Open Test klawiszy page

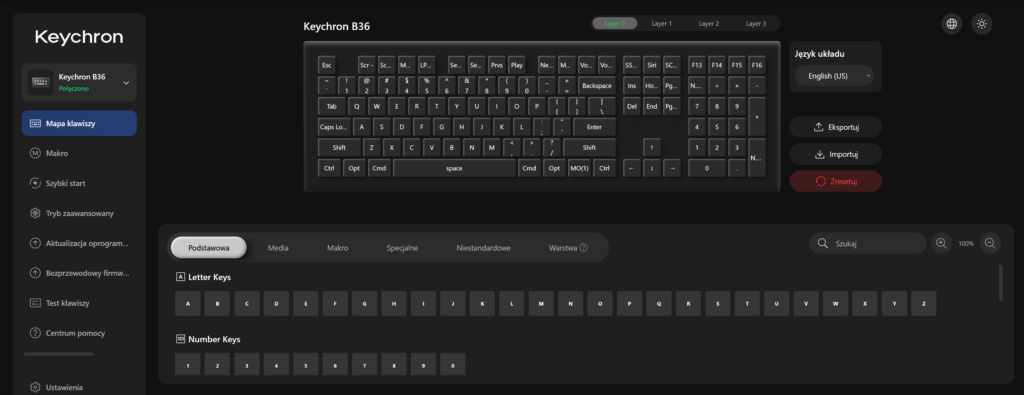[79, 303]
